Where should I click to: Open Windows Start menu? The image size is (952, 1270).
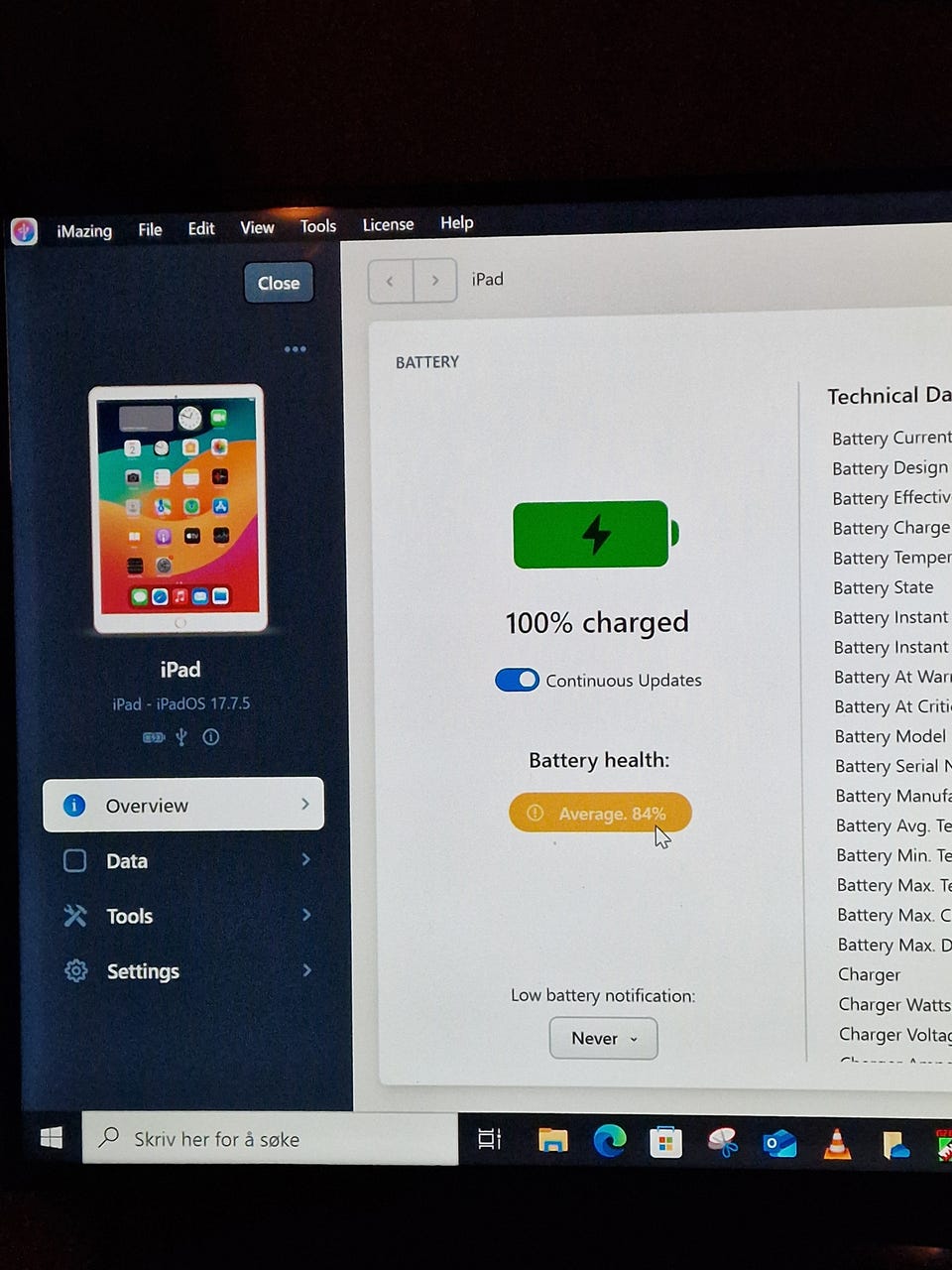[52, 1138]
